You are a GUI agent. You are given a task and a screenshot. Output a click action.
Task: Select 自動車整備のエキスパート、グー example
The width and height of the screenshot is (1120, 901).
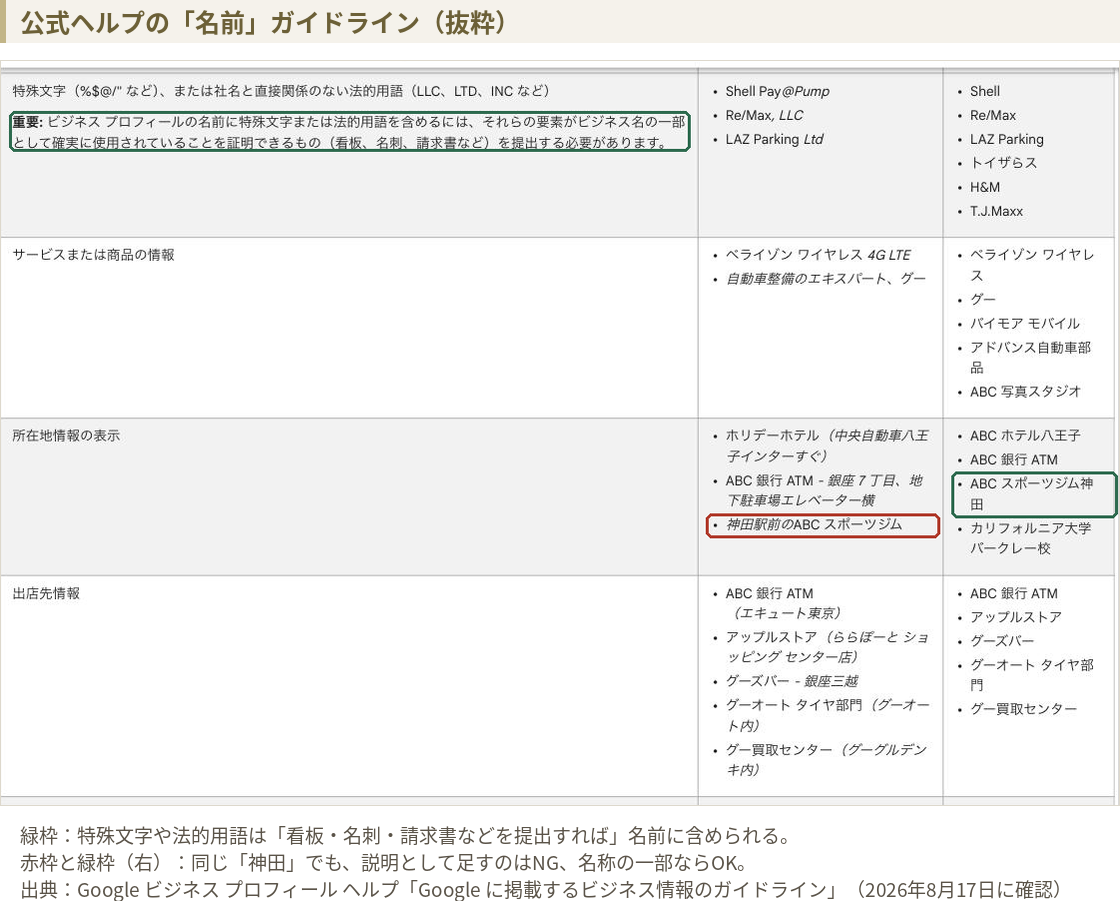coord(825,279)
